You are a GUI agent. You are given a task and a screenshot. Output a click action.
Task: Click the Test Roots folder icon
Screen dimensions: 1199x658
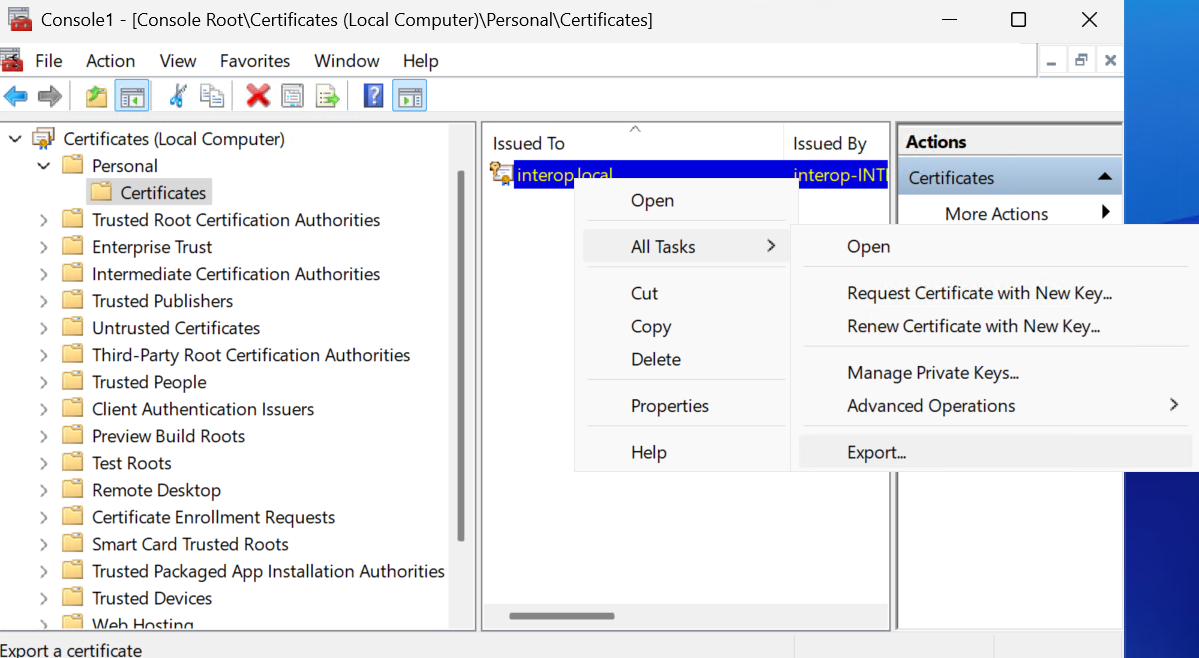tap(73, 462)
